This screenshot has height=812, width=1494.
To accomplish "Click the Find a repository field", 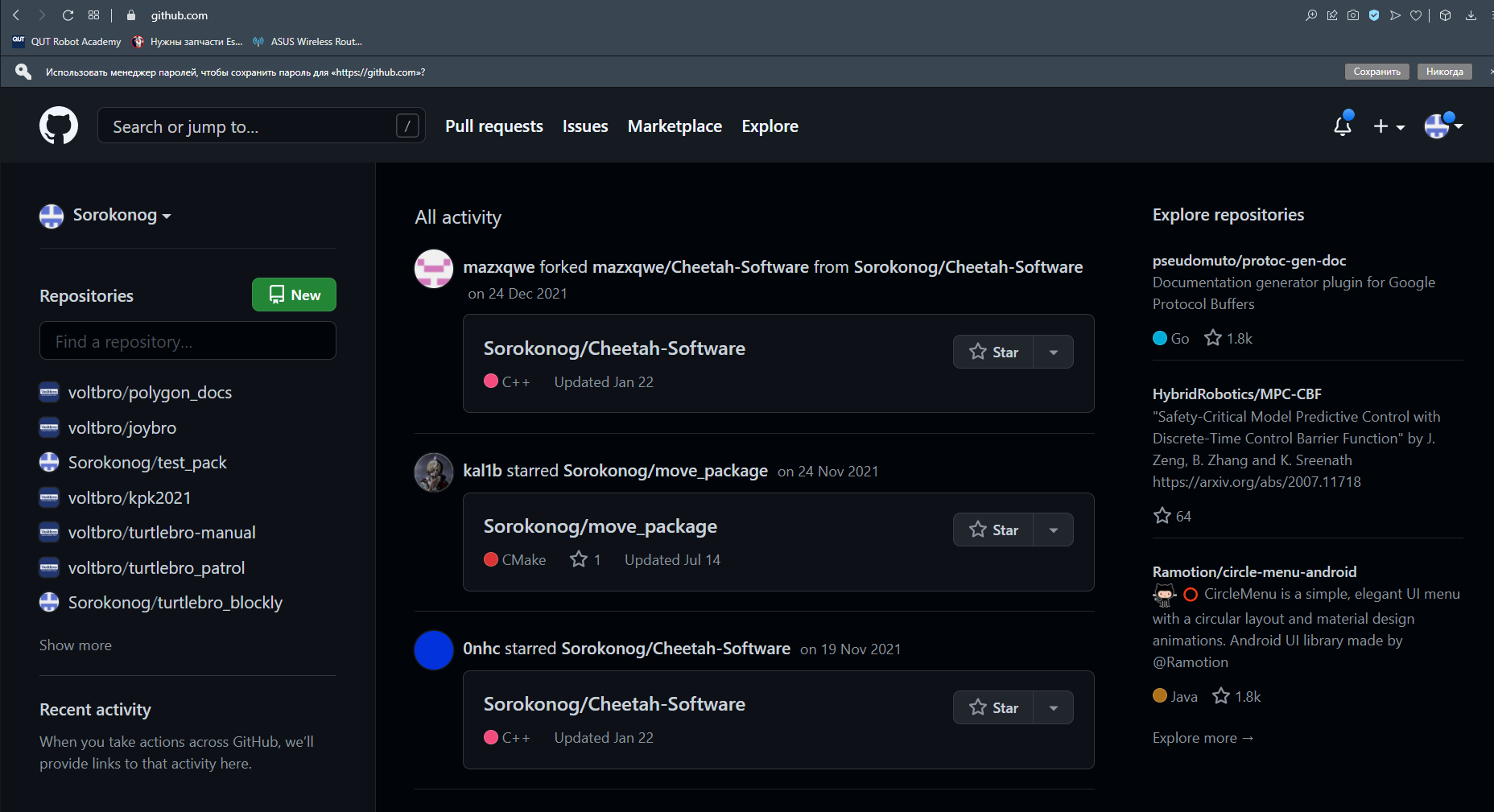I will click(188, 341).
